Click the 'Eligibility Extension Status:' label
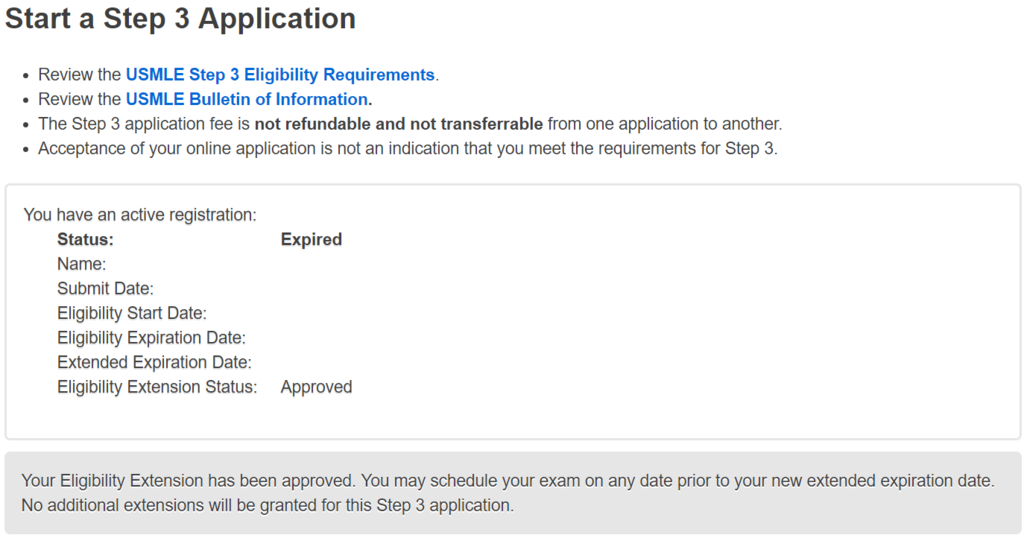1024x535 pixels. 157,387
